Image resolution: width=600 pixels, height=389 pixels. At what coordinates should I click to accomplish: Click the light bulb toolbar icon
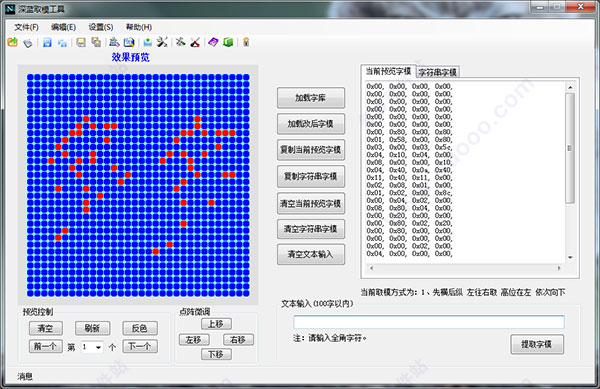(246, 42)
